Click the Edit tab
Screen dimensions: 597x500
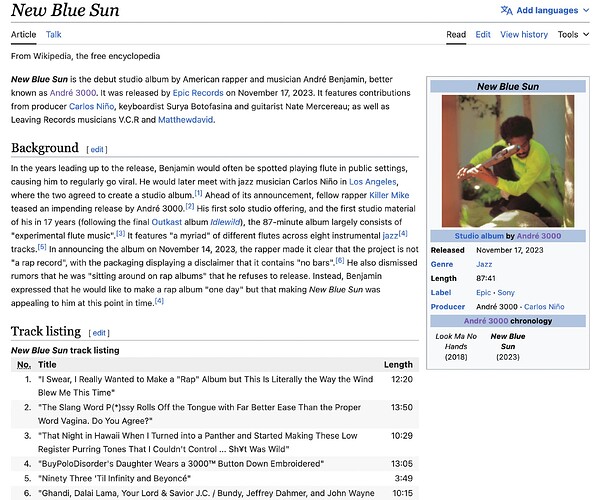tap(483, 35)
